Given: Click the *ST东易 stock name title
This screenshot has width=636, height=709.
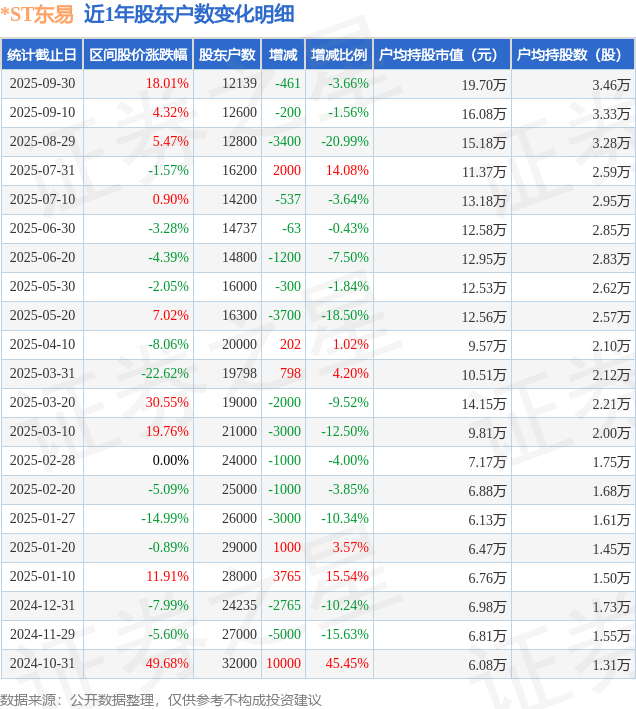Looking at the screenshot, I should click(37, 14).
